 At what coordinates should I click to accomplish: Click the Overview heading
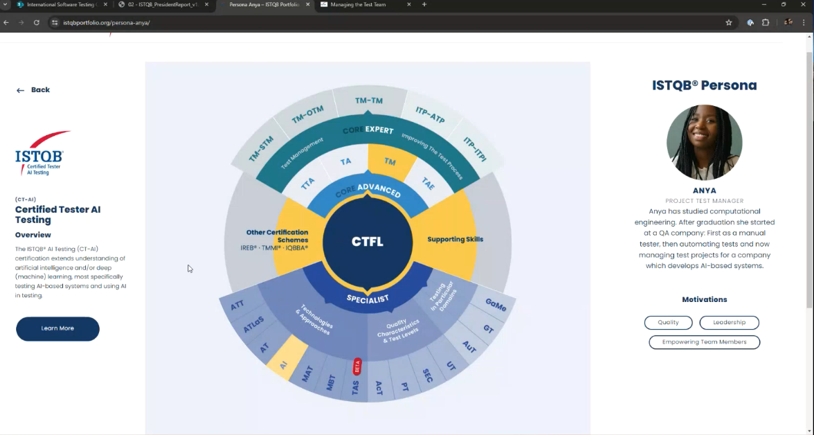(33, 235)
